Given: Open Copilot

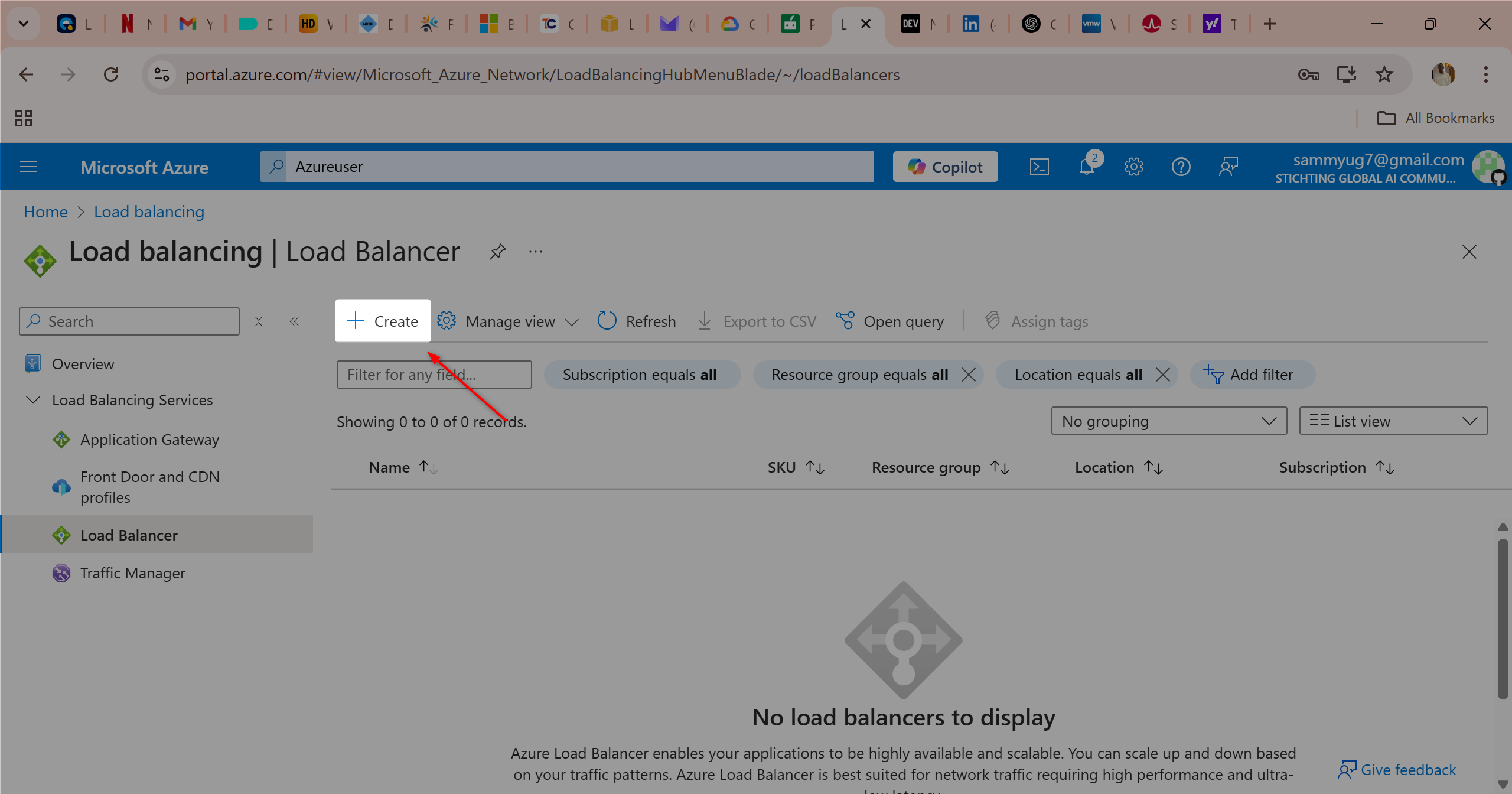Looking at the screenshot, I should (x=945, y=167).
